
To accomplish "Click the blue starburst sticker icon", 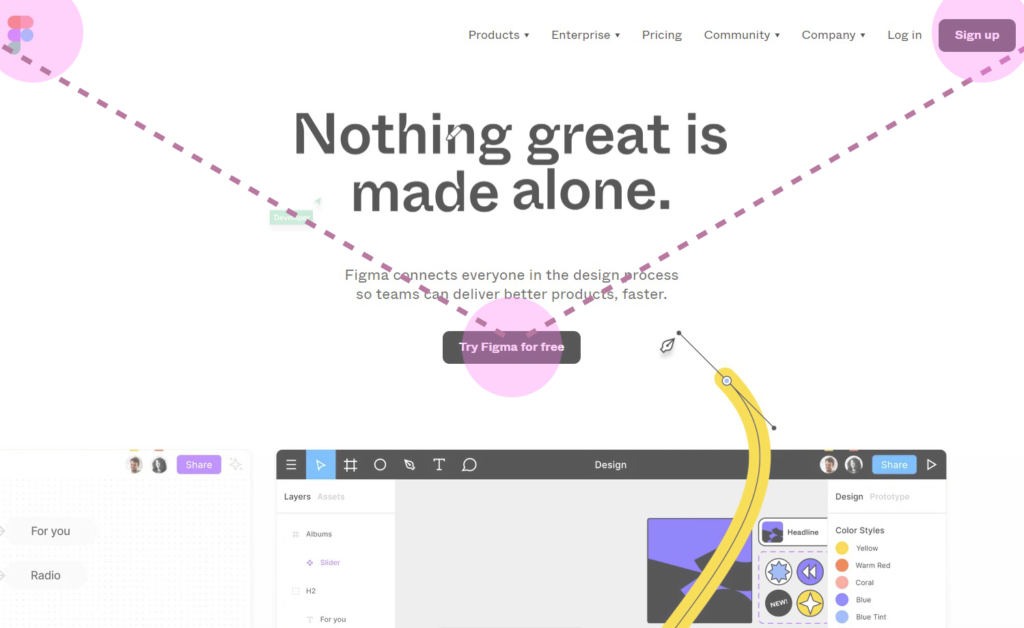I will 778,572.
